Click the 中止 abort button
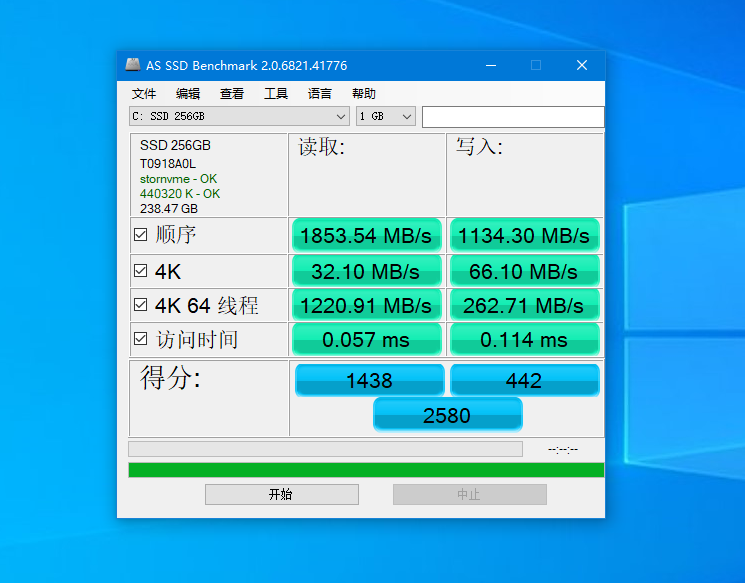The height and width of the screenshot is (583, 745). (469, 495)
